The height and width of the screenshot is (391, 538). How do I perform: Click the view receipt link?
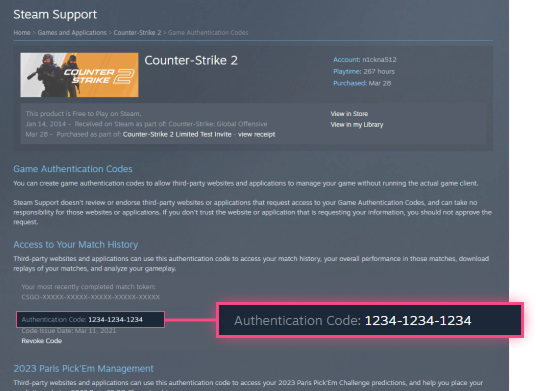tap(256, 134)
